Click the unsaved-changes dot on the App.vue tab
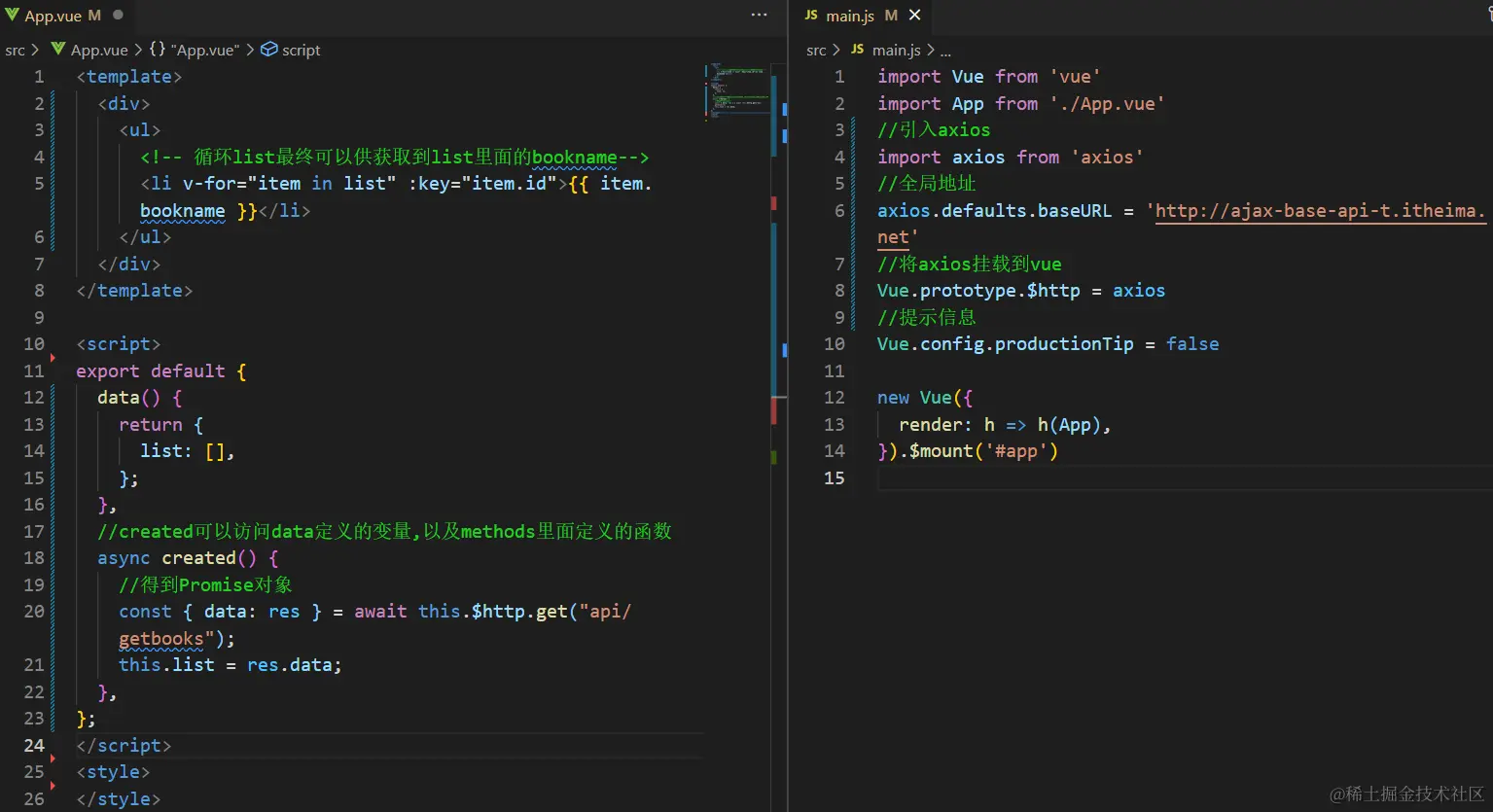Screen dimensions: 1493x812 (118, 15)
